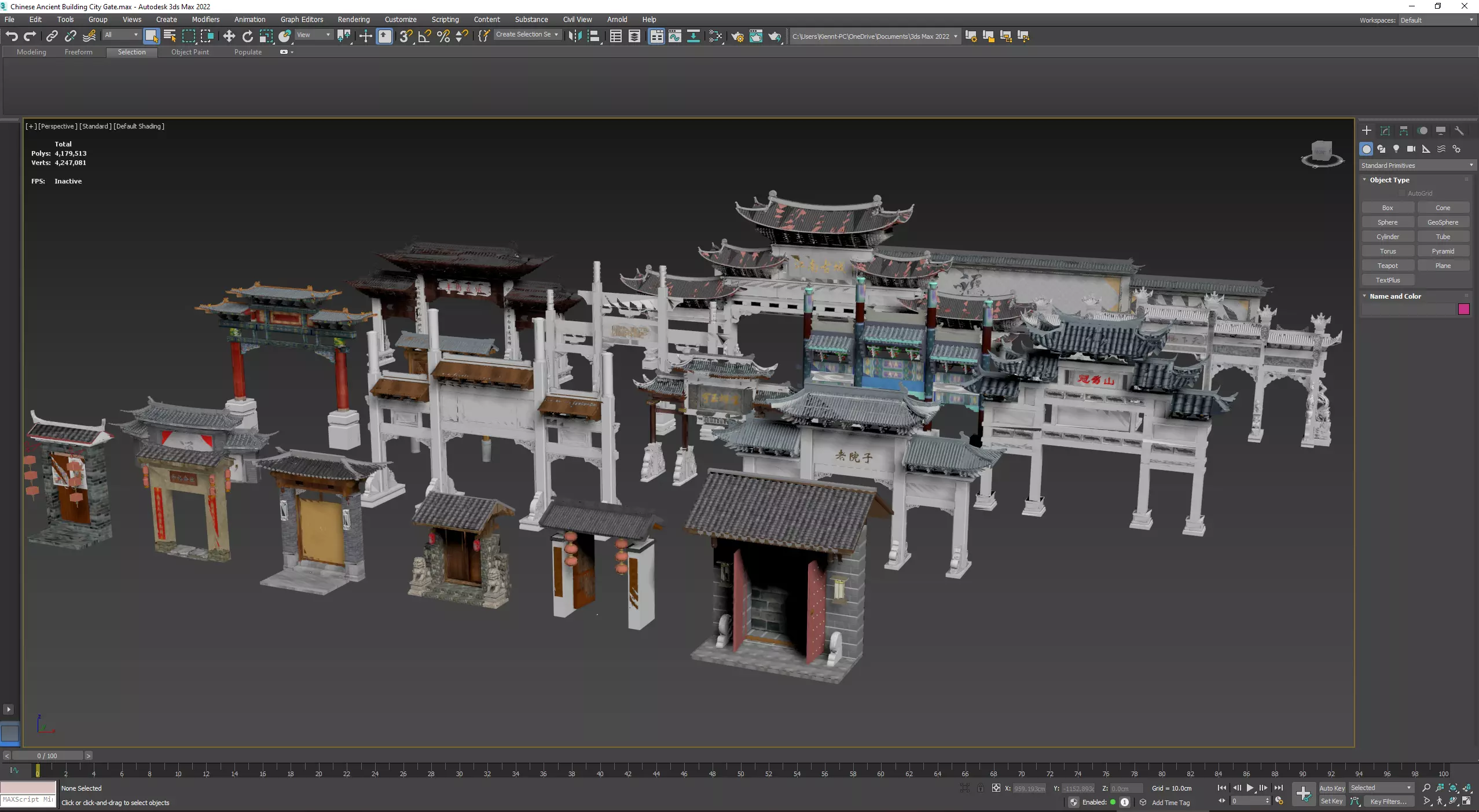Toggle Maximize Viewport in navigation controls
Screen dimensions: 1479x812
(1467, 801)
